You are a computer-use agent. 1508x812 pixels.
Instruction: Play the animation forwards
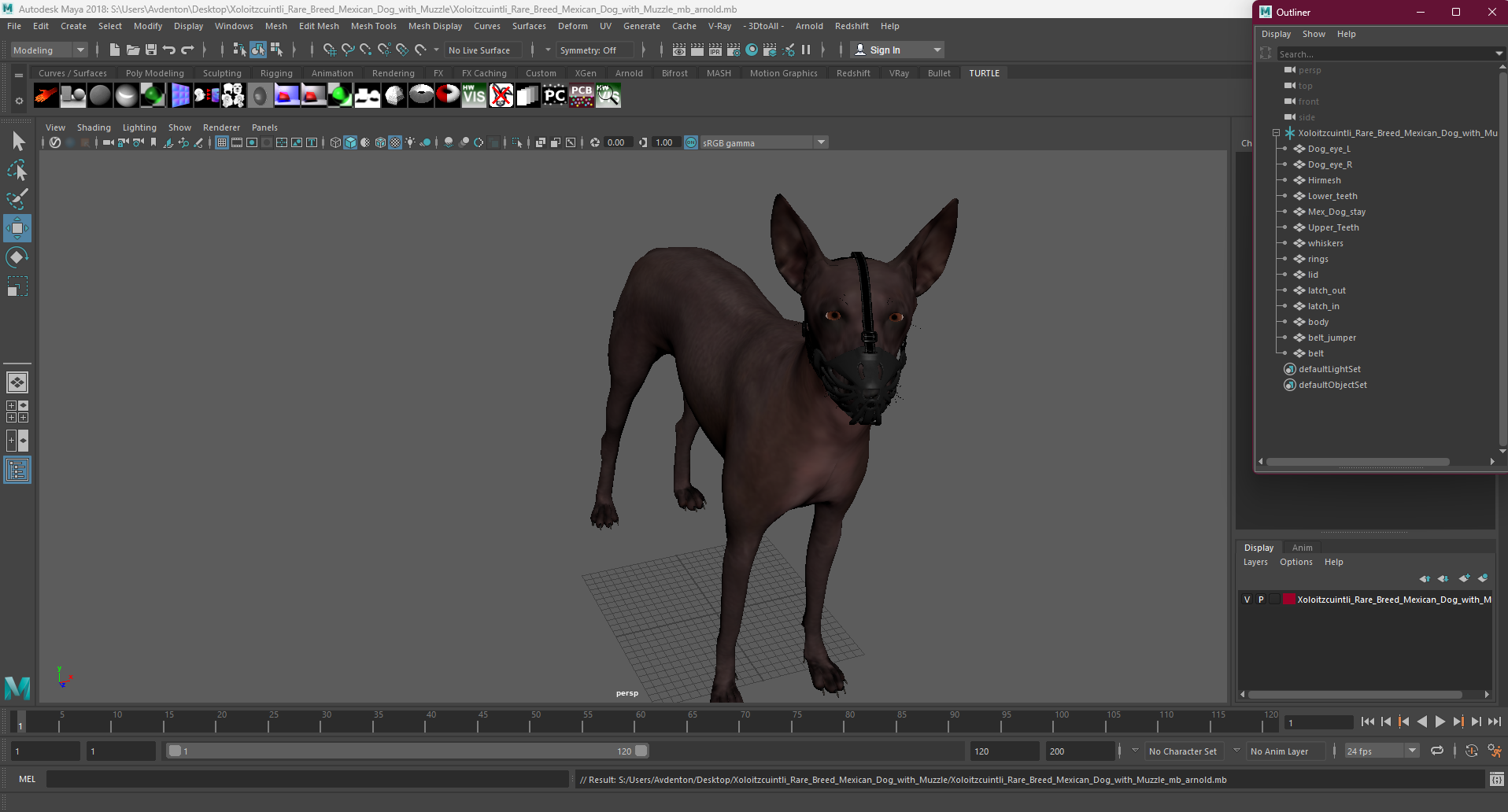tap(1440, 722)
